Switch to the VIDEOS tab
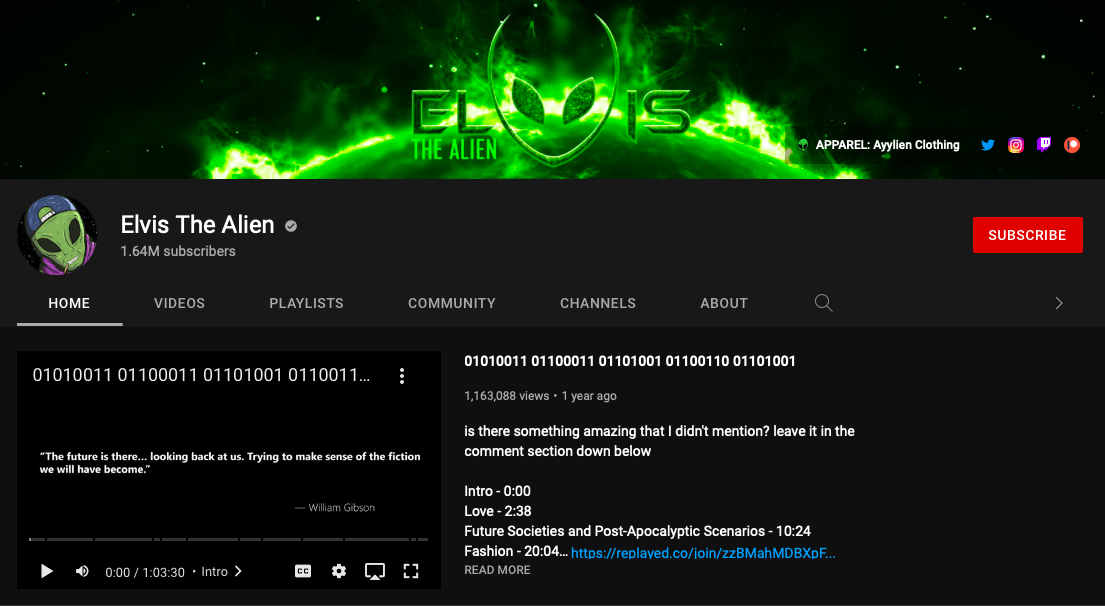 tap(180, 304)
